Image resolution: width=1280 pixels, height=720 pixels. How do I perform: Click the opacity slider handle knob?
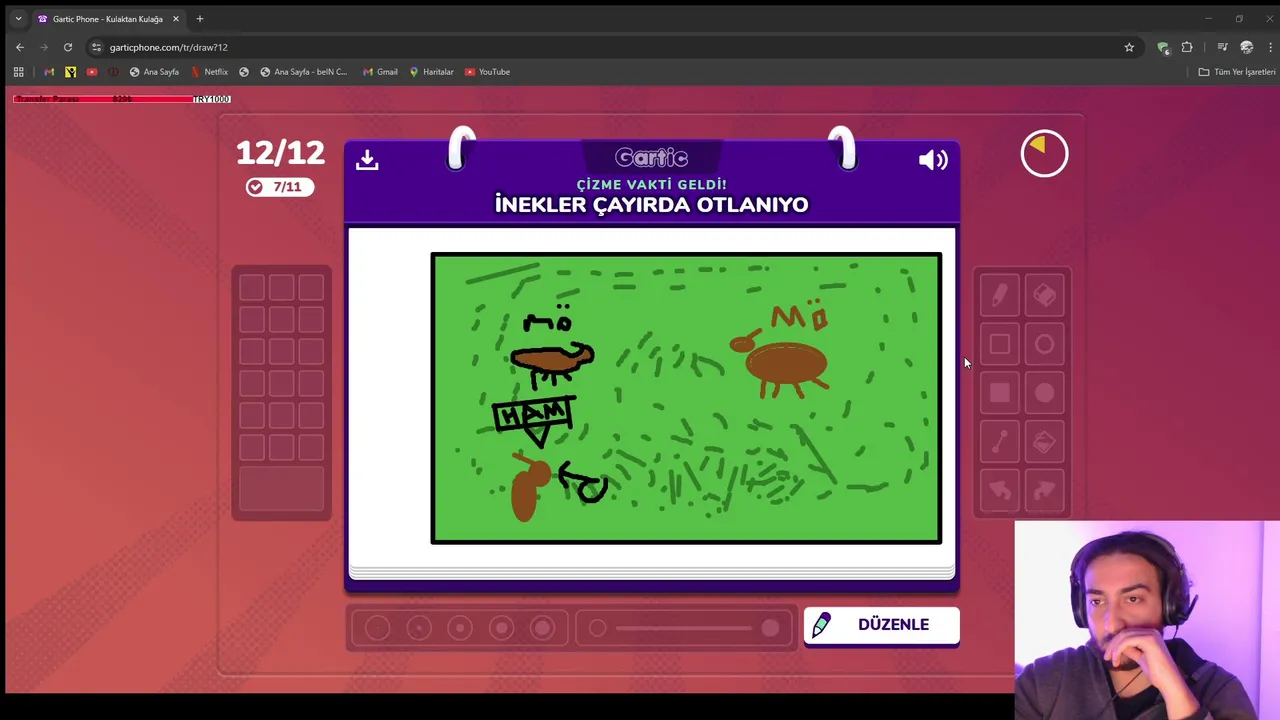pyautogui.click(x=770, y=628)
